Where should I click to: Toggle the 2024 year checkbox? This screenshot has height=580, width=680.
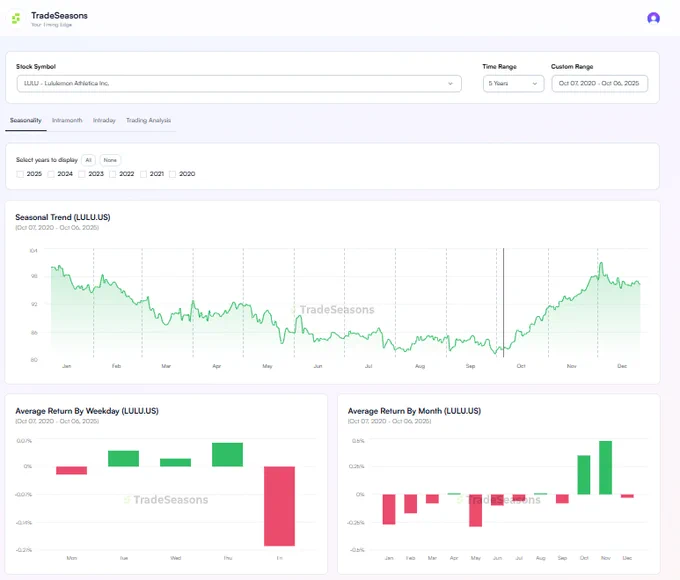51,174
